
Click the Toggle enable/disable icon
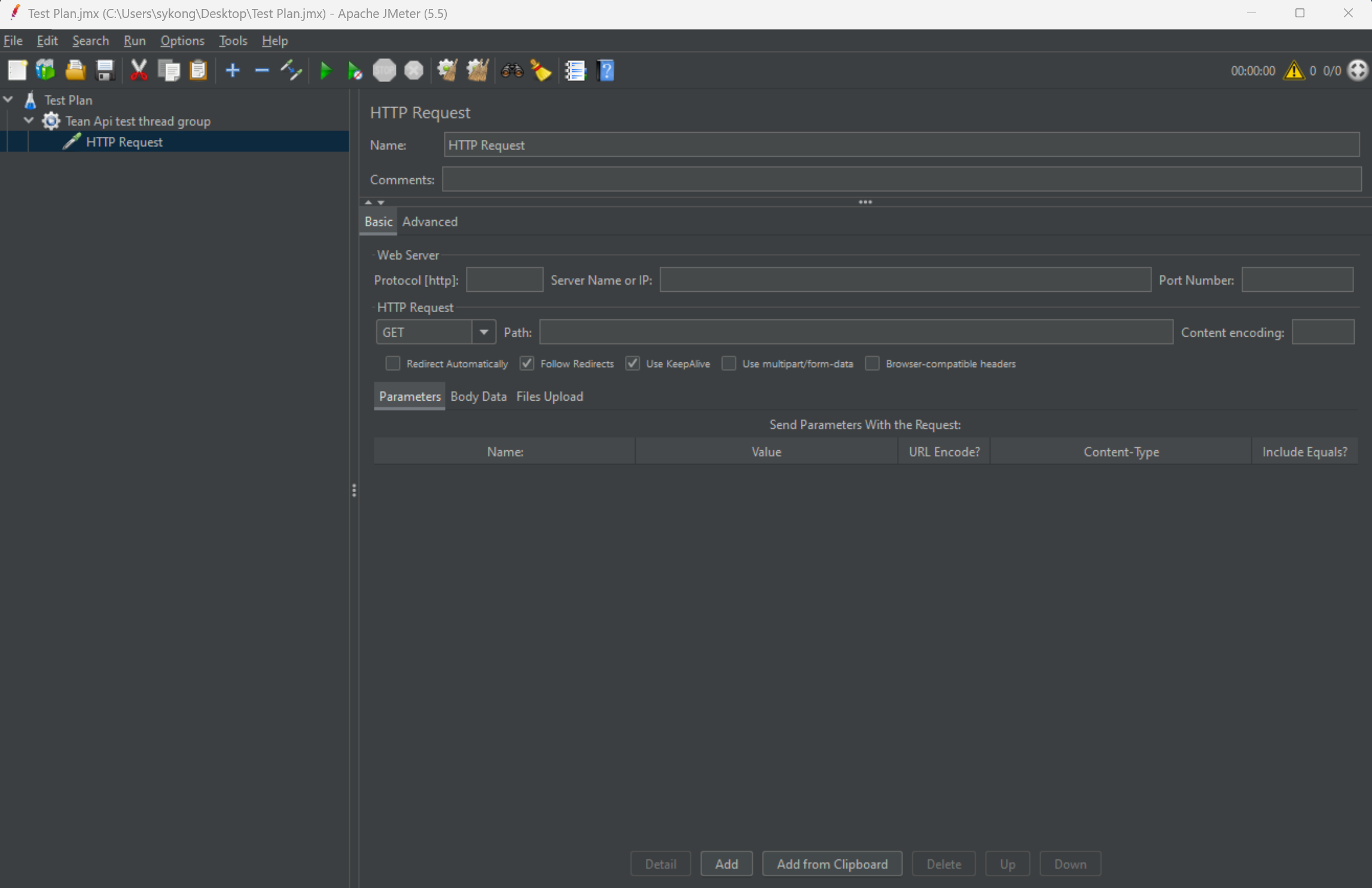coord(291,71)
